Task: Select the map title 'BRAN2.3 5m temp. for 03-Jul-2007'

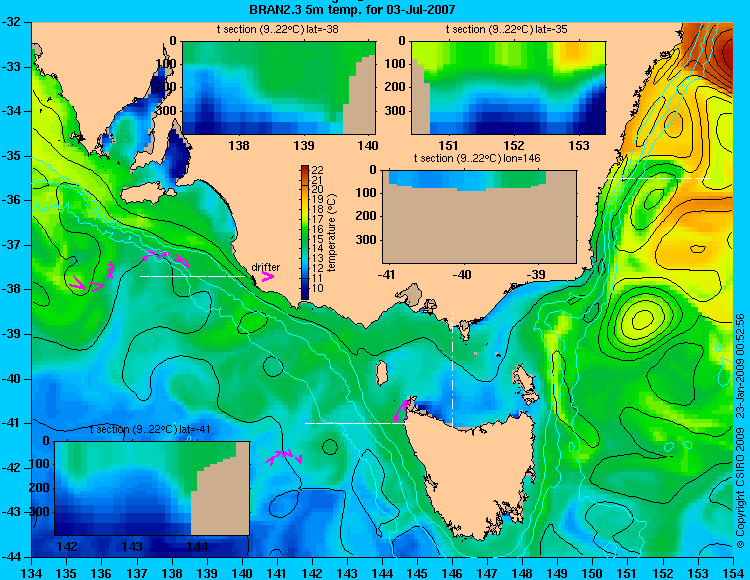Action: (352, 9)
